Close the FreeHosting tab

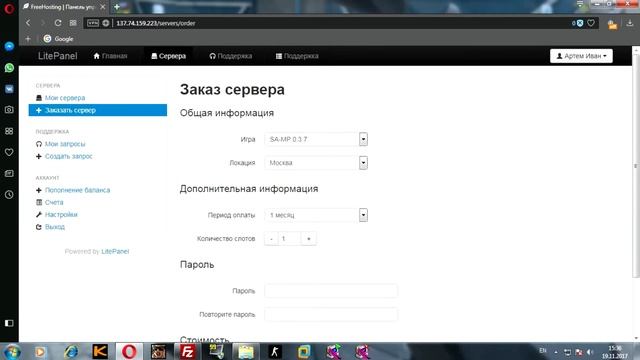(x=103, y=7)
